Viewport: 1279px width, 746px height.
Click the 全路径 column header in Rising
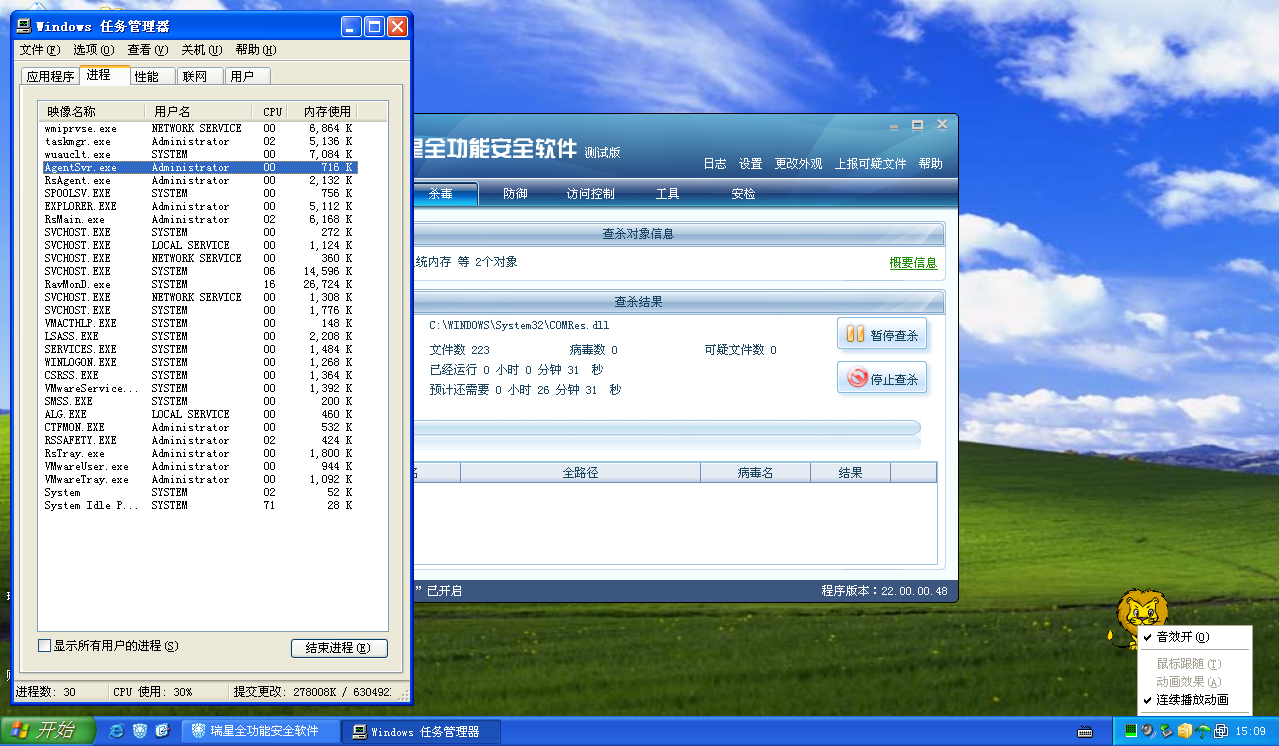(580, 472)
